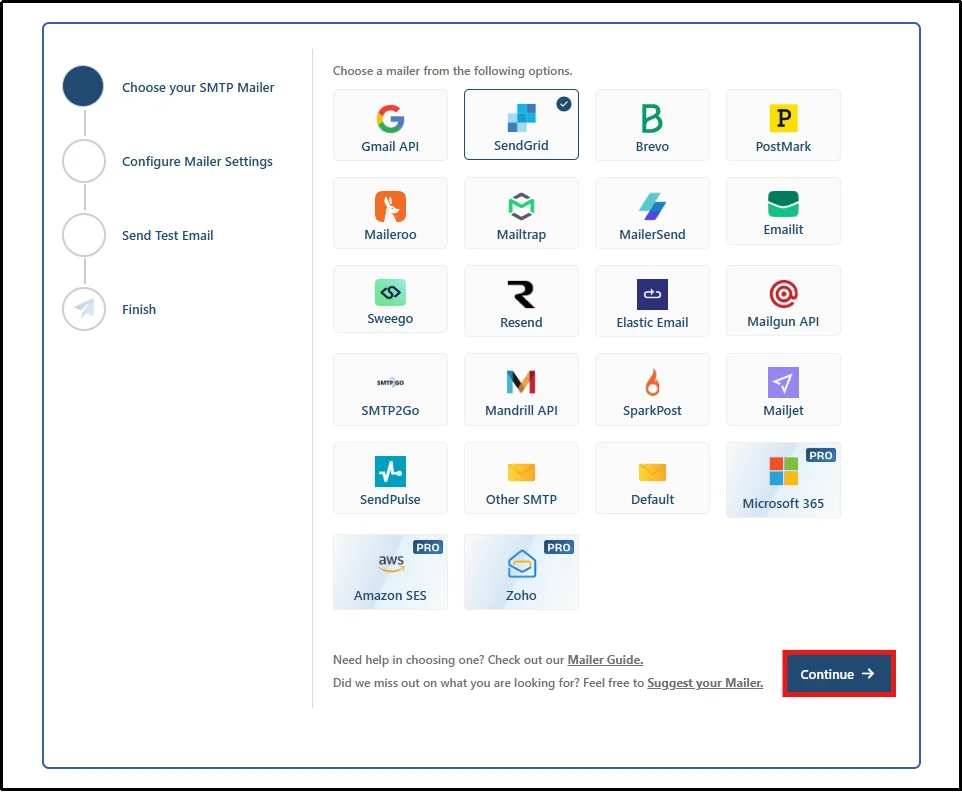
Task: Click the "MailerSend" label text
Action: (652, 234)
